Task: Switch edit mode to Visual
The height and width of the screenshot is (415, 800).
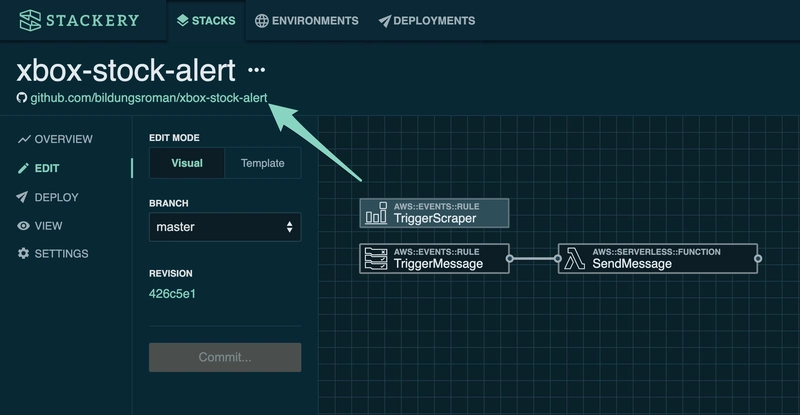Action: pos(187,163)
